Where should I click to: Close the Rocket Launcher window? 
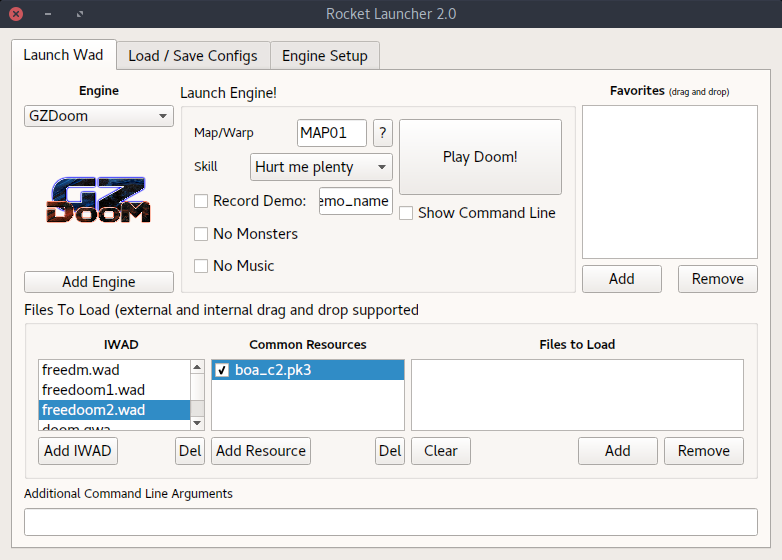point(16,14)
